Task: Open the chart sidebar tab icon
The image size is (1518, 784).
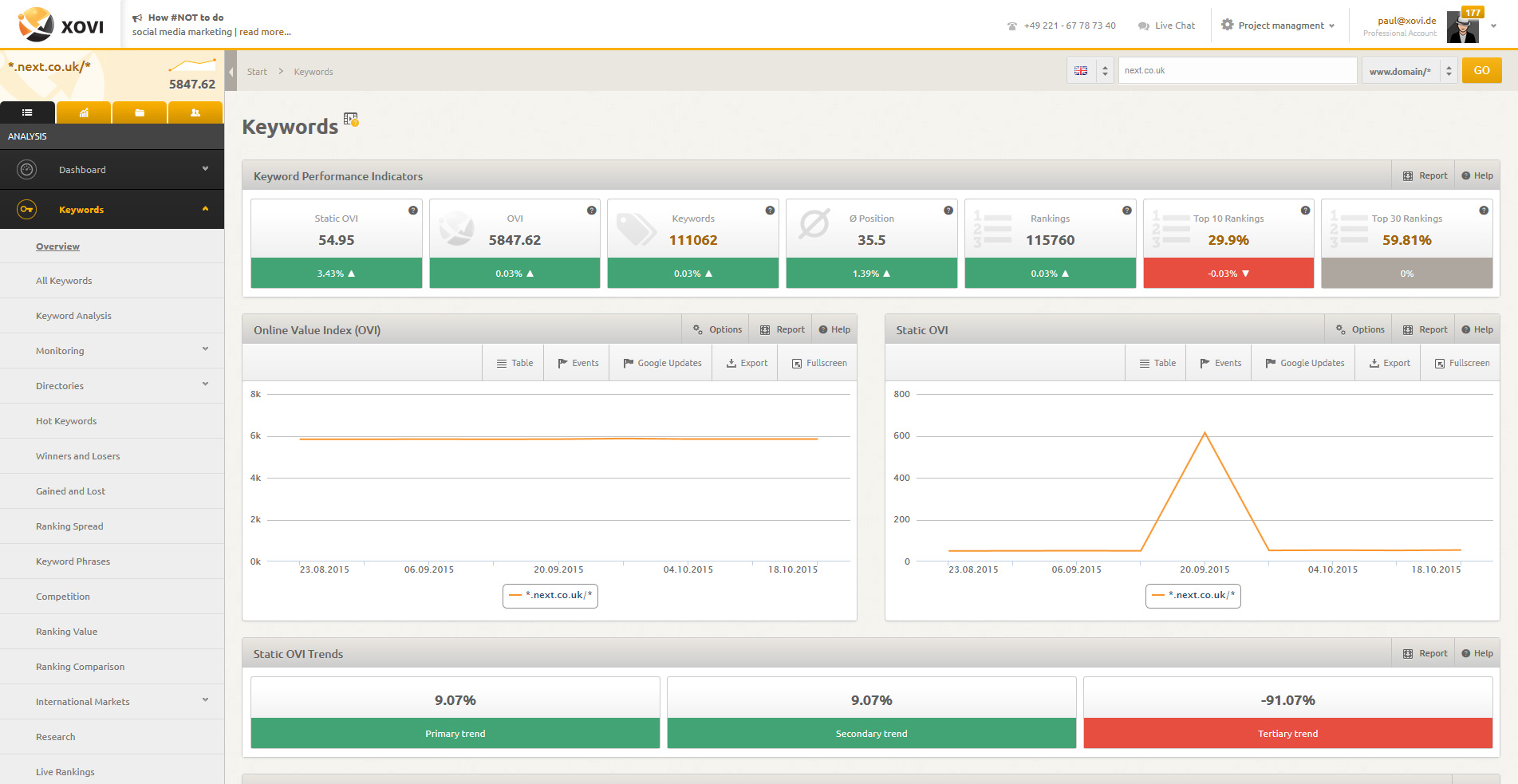Action: [x=84, y=112]
